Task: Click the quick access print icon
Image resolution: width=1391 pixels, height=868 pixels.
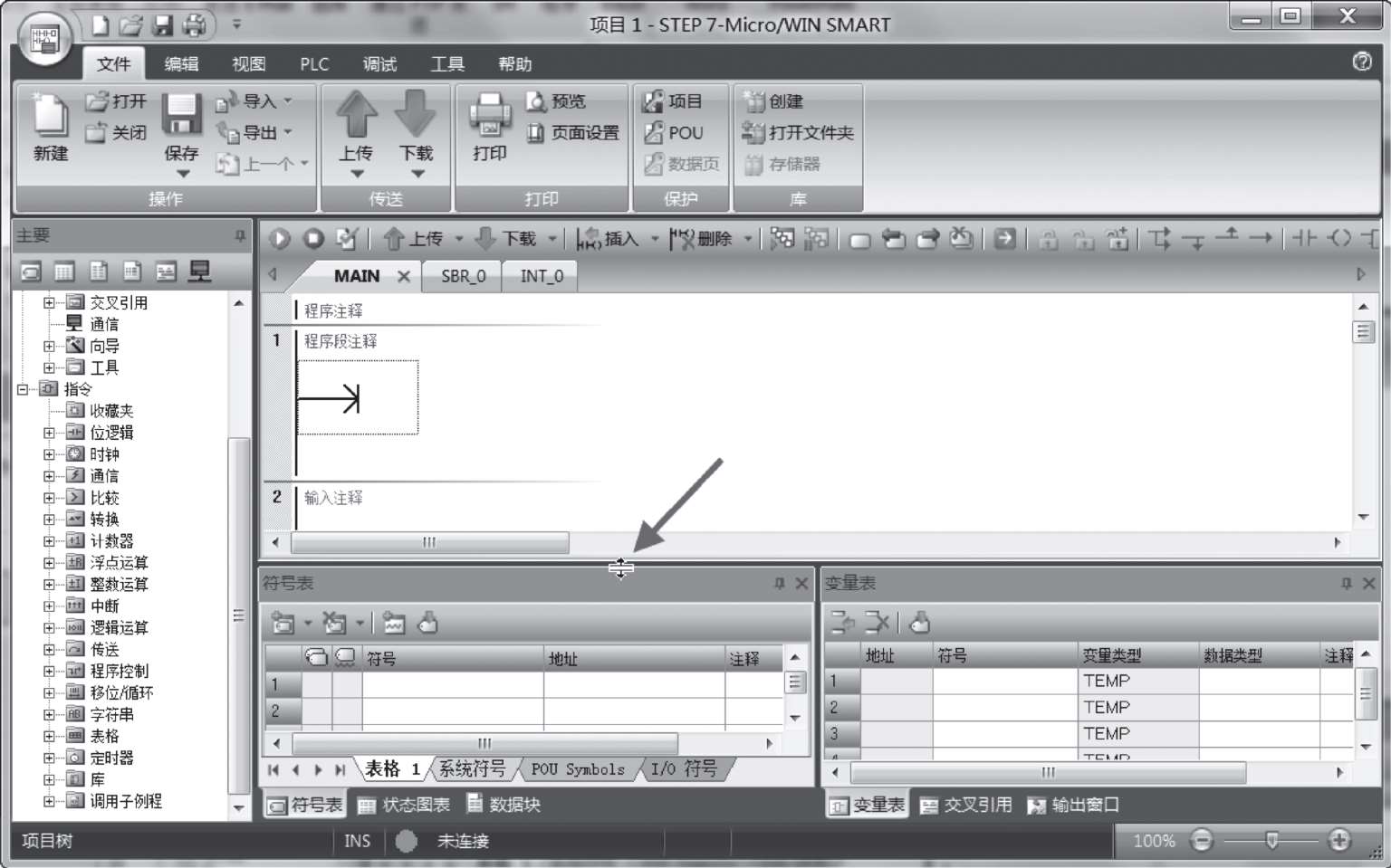Action: (x=195, y=24)
